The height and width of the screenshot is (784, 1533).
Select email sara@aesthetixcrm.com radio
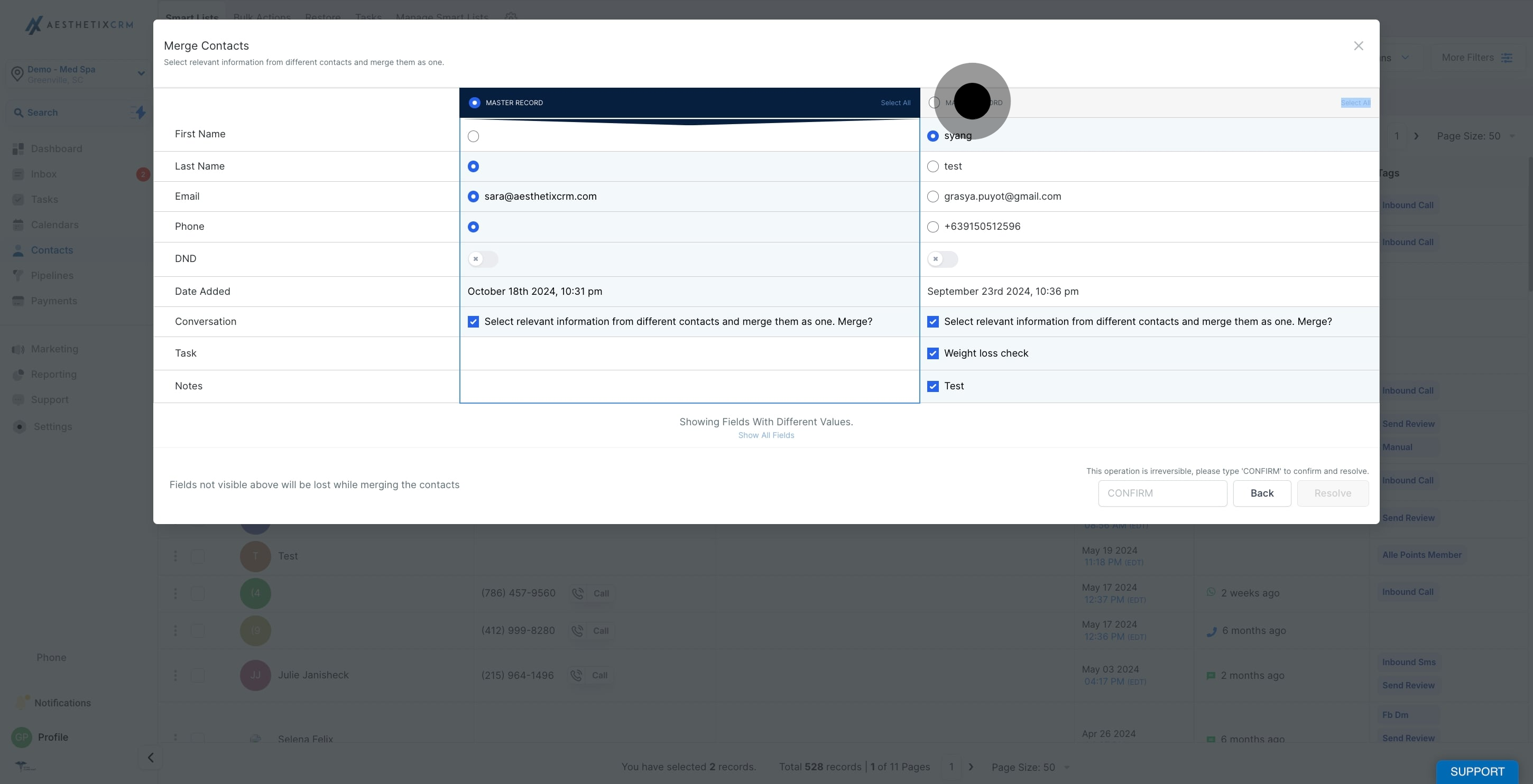tap(473, 197)
